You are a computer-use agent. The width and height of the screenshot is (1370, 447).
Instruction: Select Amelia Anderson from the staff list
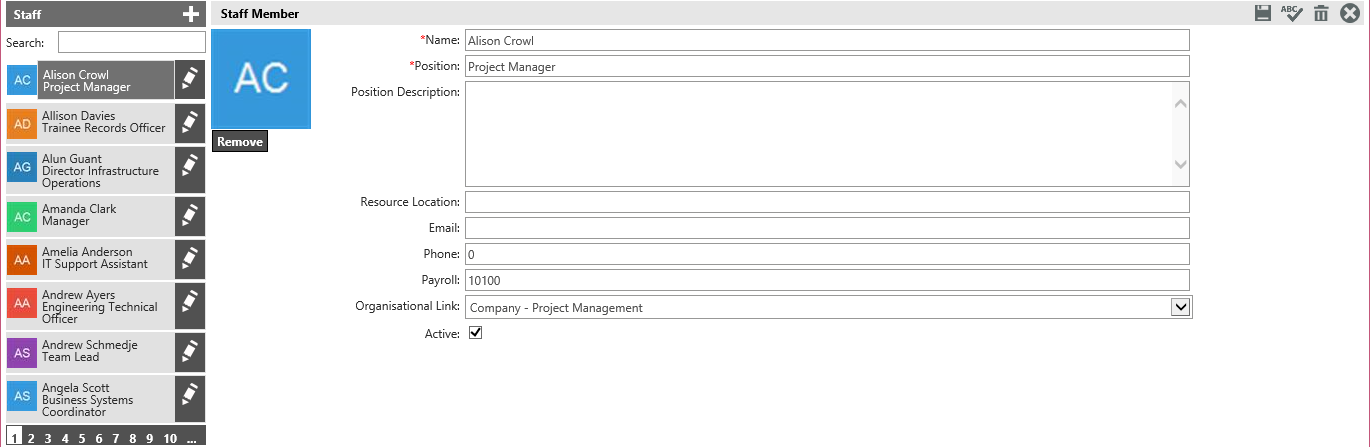click(x=95, y=258)
